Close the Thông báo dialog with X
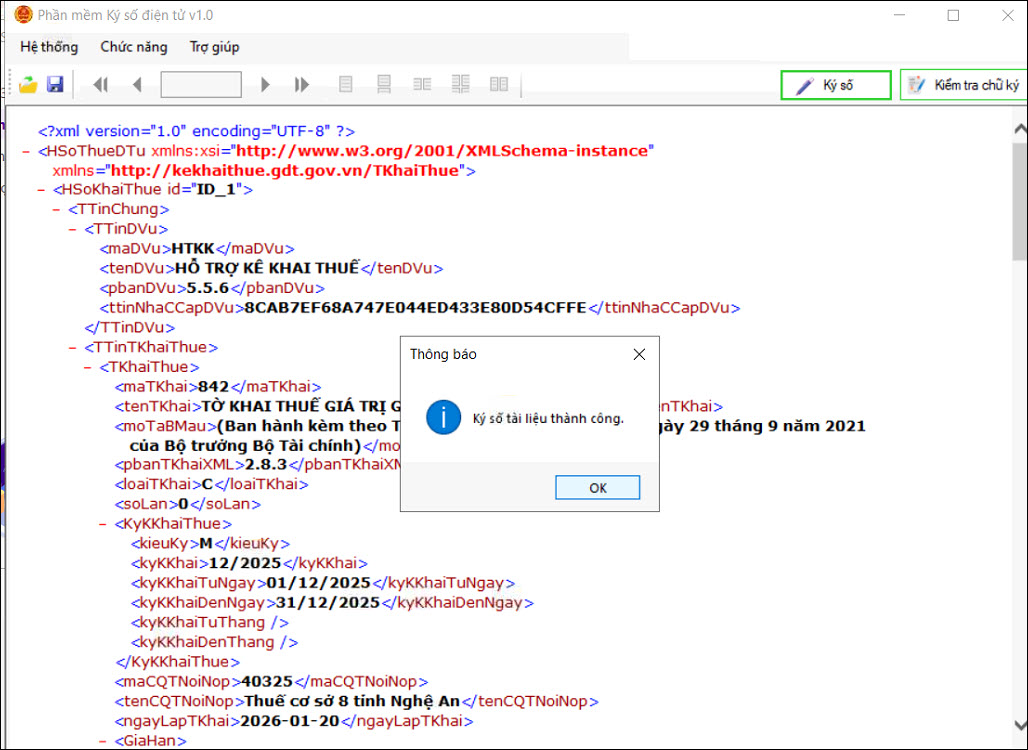The image size is (1028, 750). [639, 354]
